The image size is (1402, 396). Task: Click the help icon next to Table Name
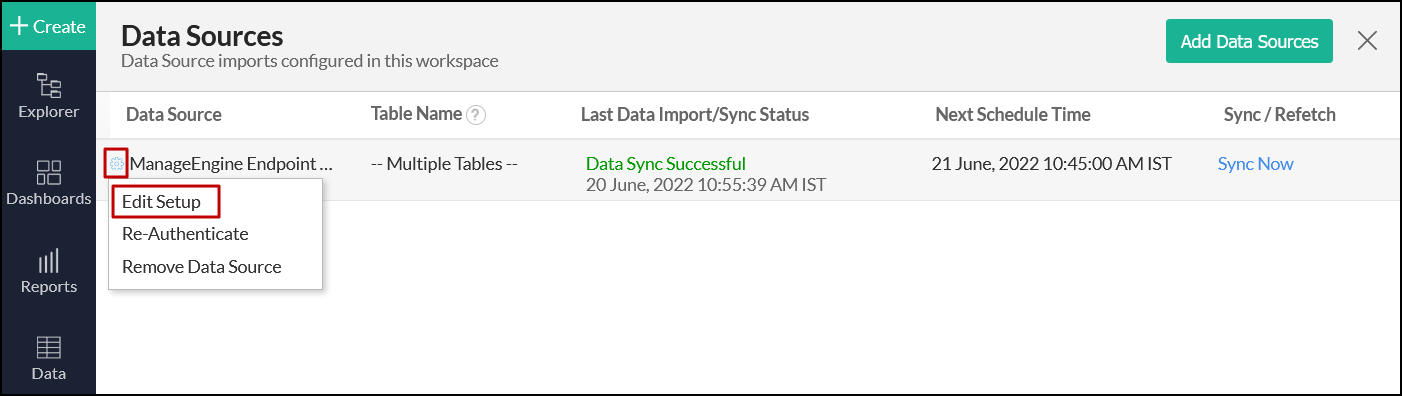tap(476, 115)
